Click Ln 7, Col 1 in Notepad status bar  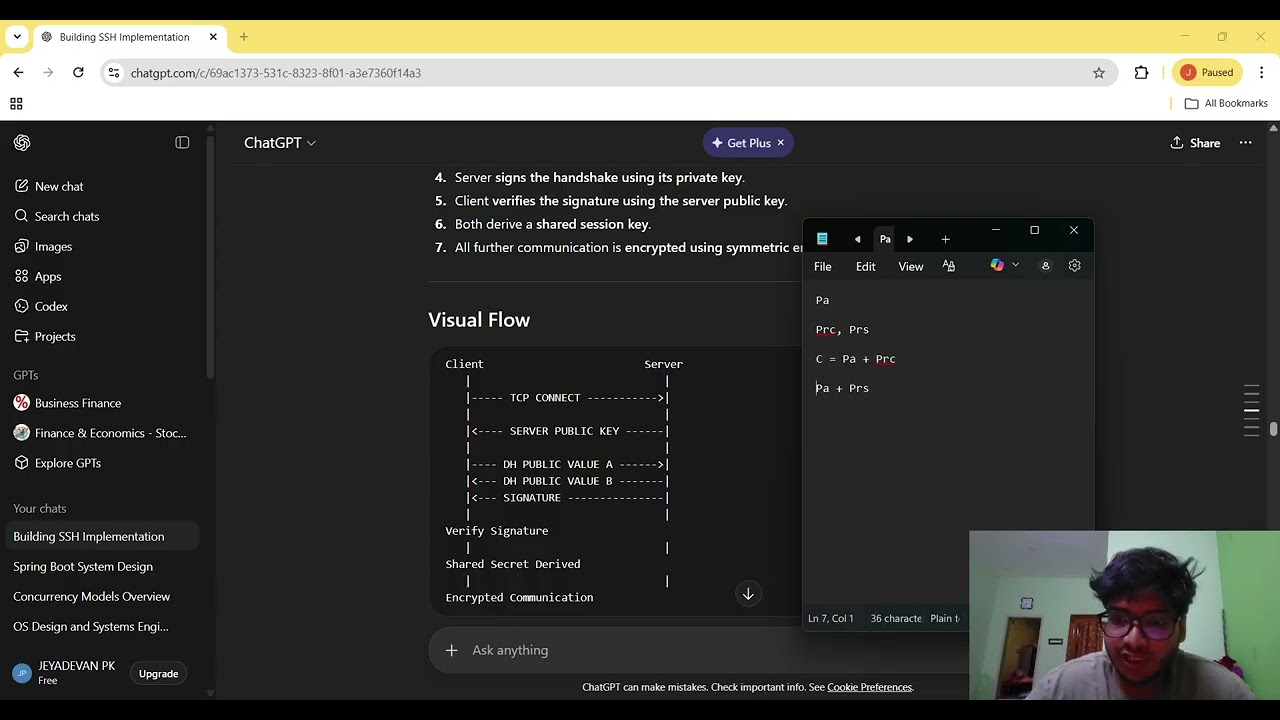(x=831, y=618)
